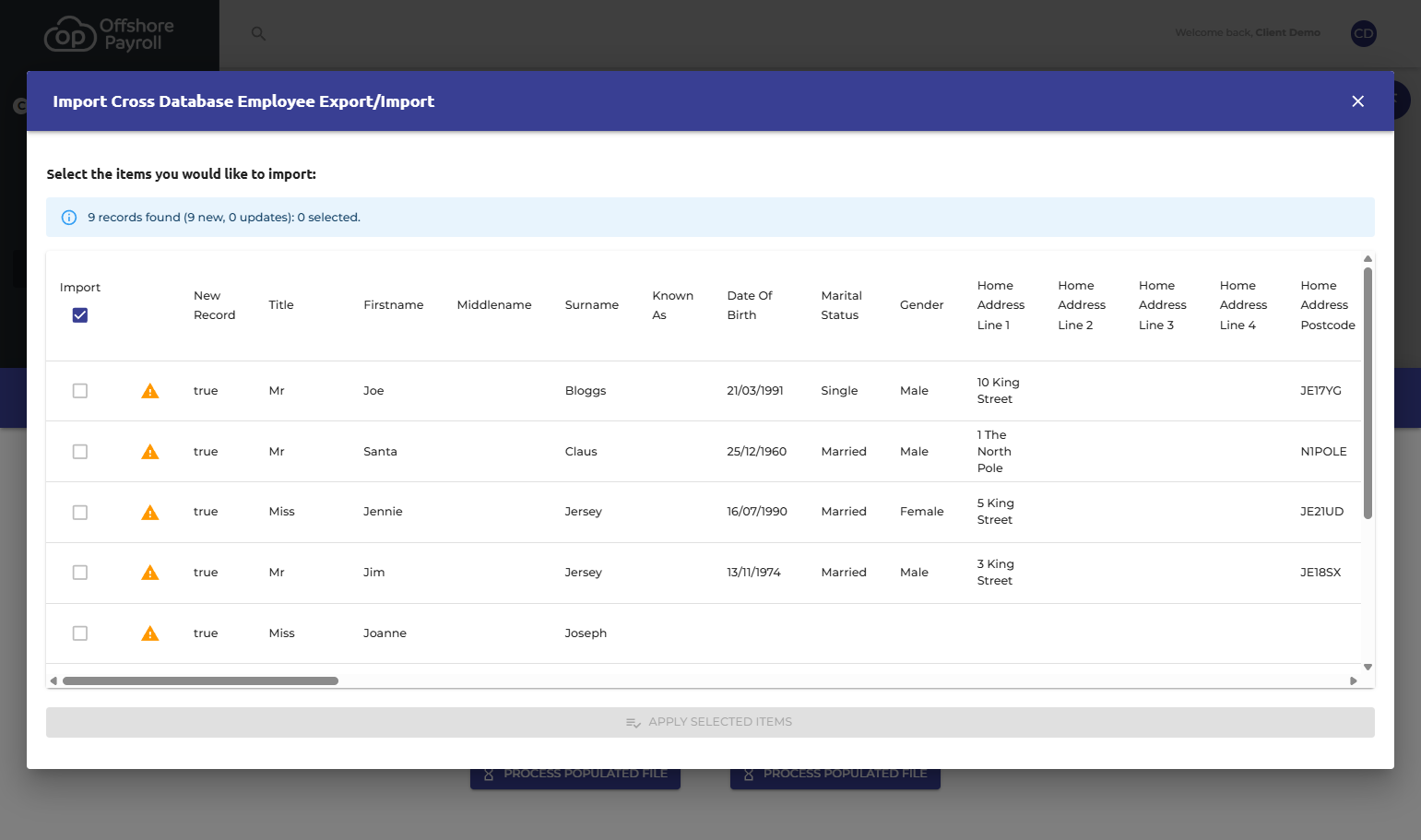Click the table's scroll left arrow
Image resolution: width=1421 pixels, height=840 pixels.
pyautogui.click(x=53, y=680)
